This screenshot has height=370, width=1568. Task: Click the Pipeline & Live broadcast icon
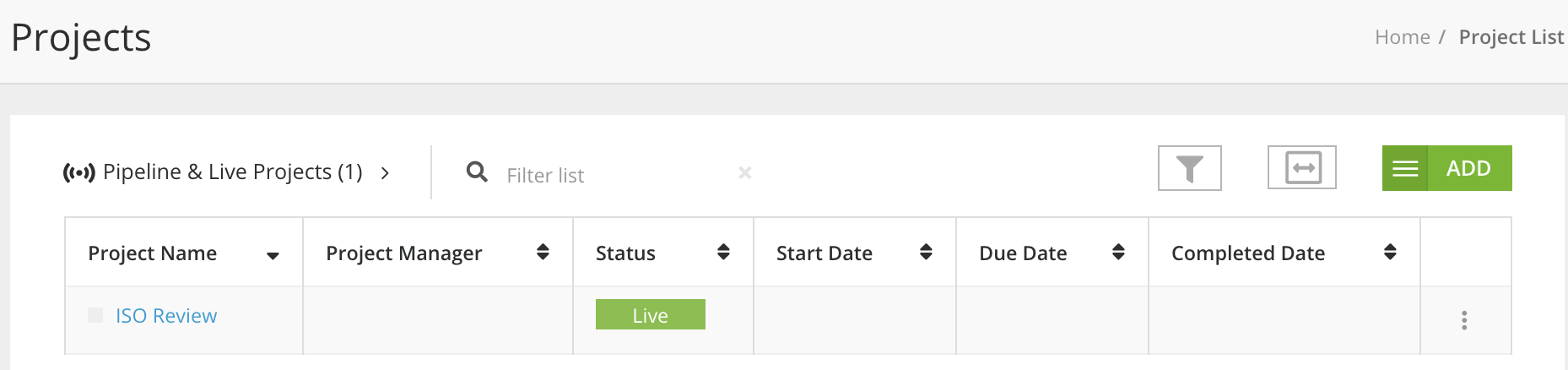coord(79,173)
